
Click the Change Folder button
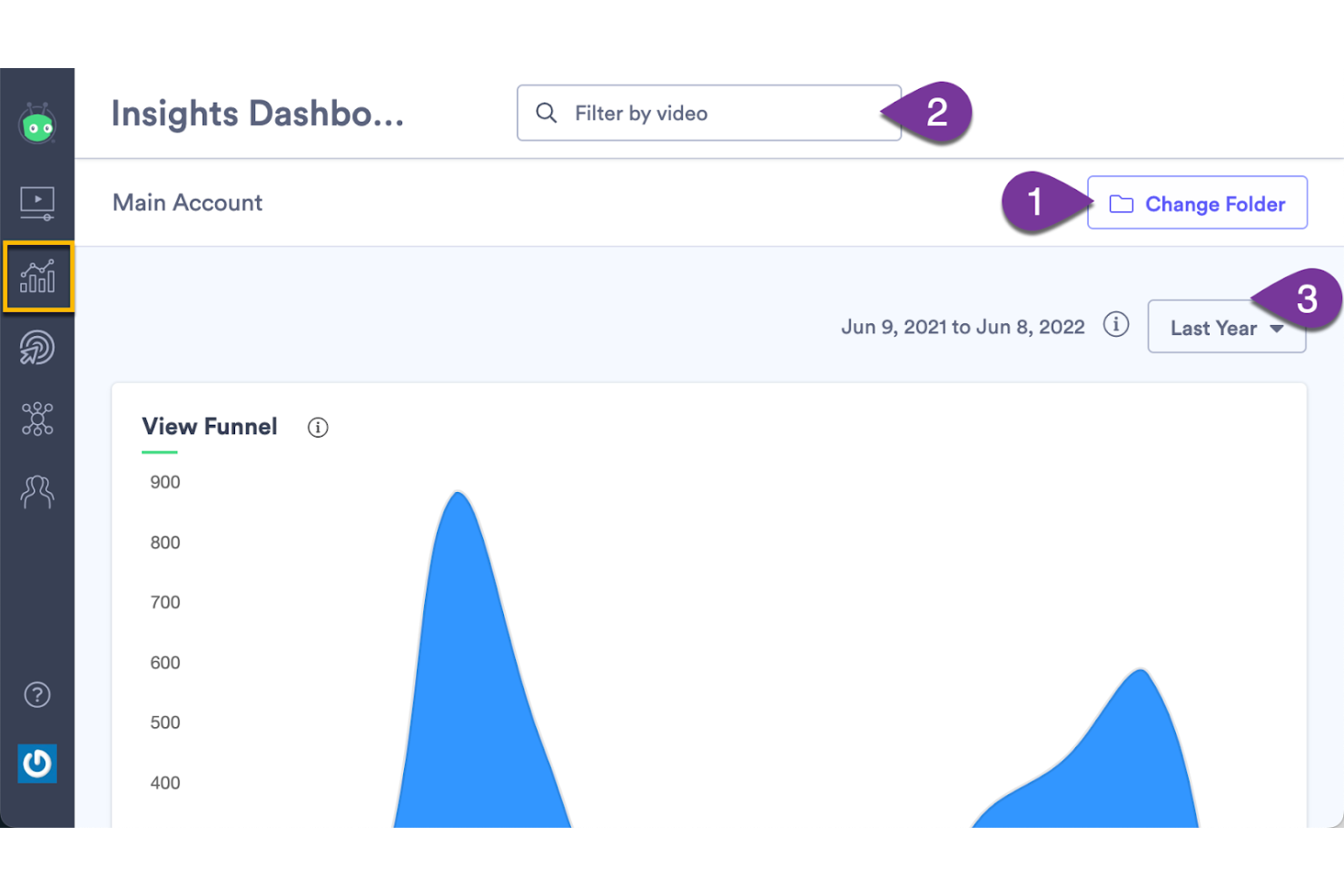click(x=1197, y=203)
